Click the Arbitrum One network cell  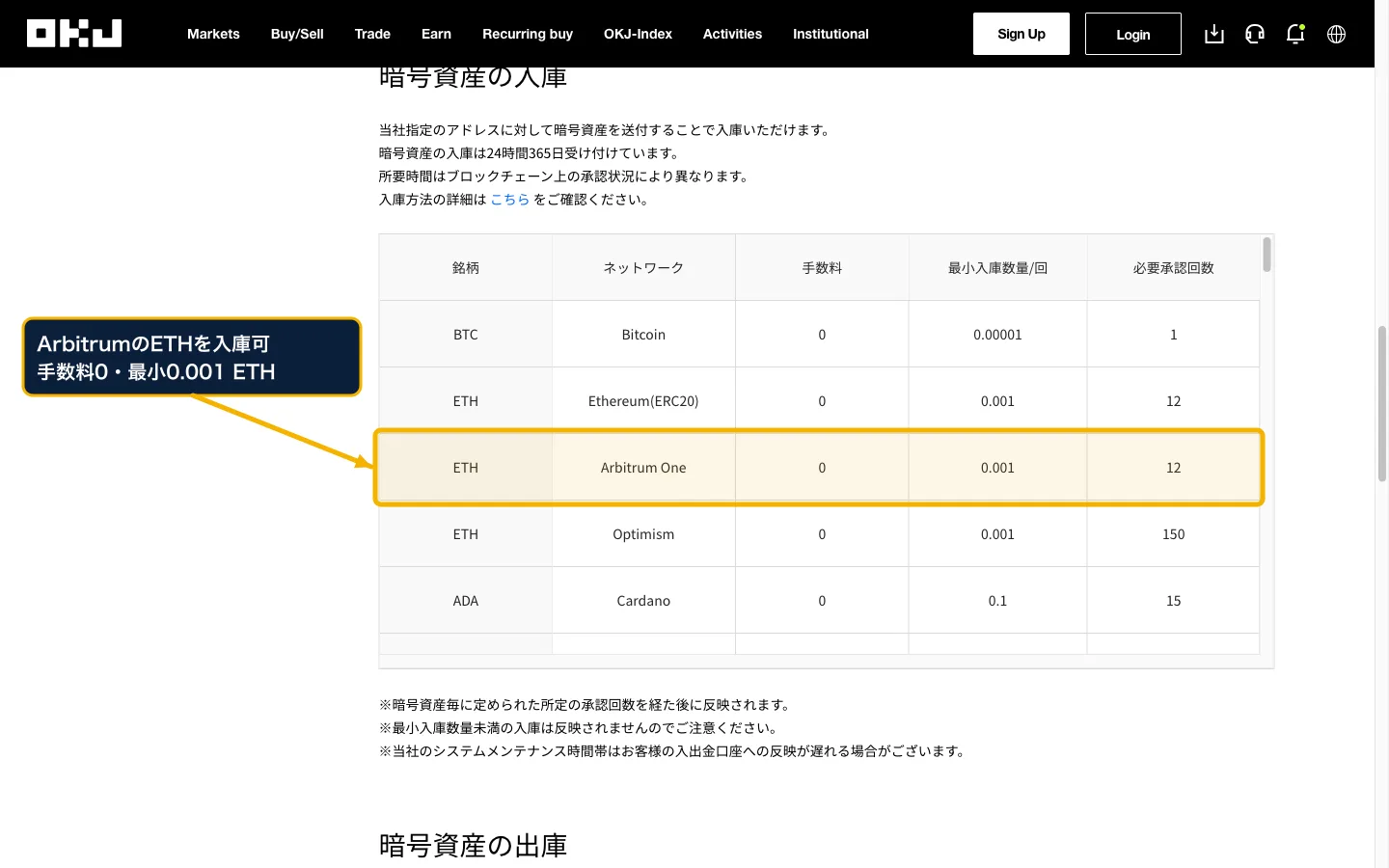[x=643, y=468]
